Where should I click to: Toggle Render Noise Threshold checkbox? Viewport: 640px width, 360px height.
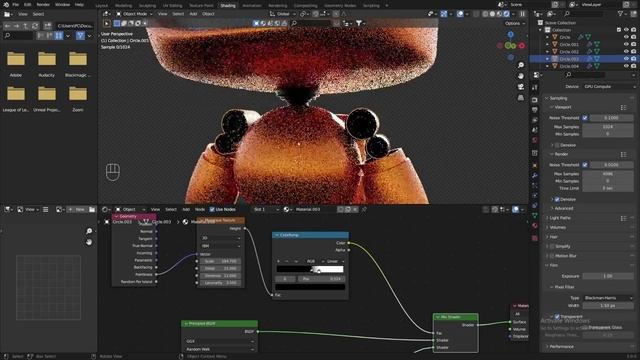(x=585, y=165)
